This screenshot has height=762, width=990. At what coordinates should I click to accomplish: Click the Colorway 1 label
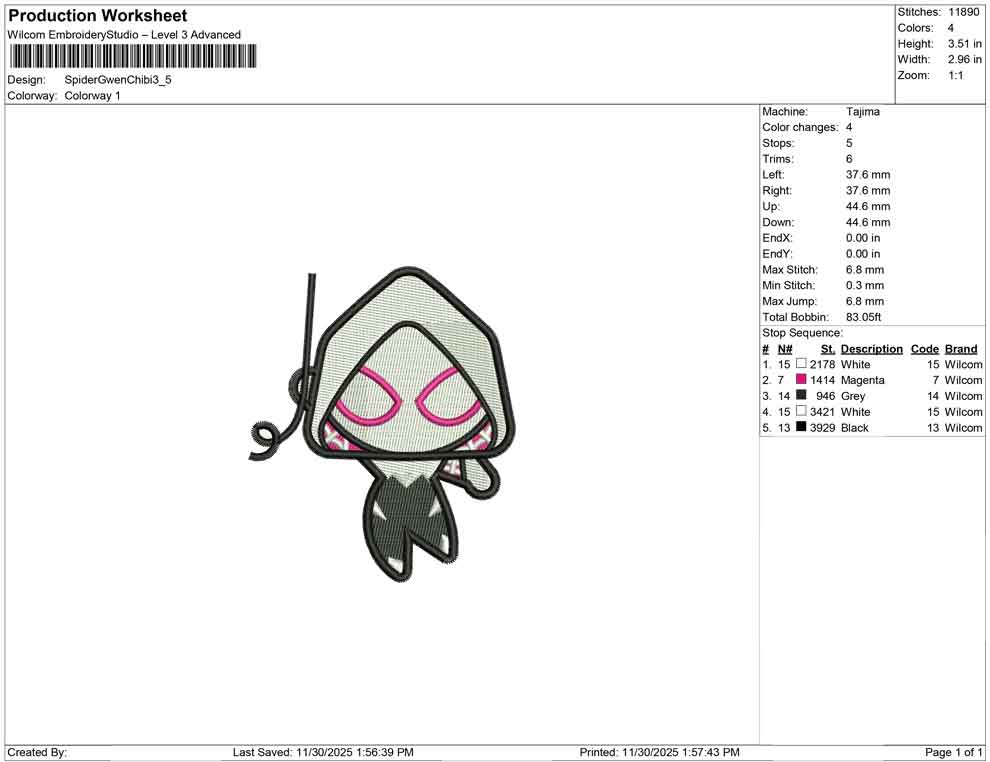[x=92, y=96]
